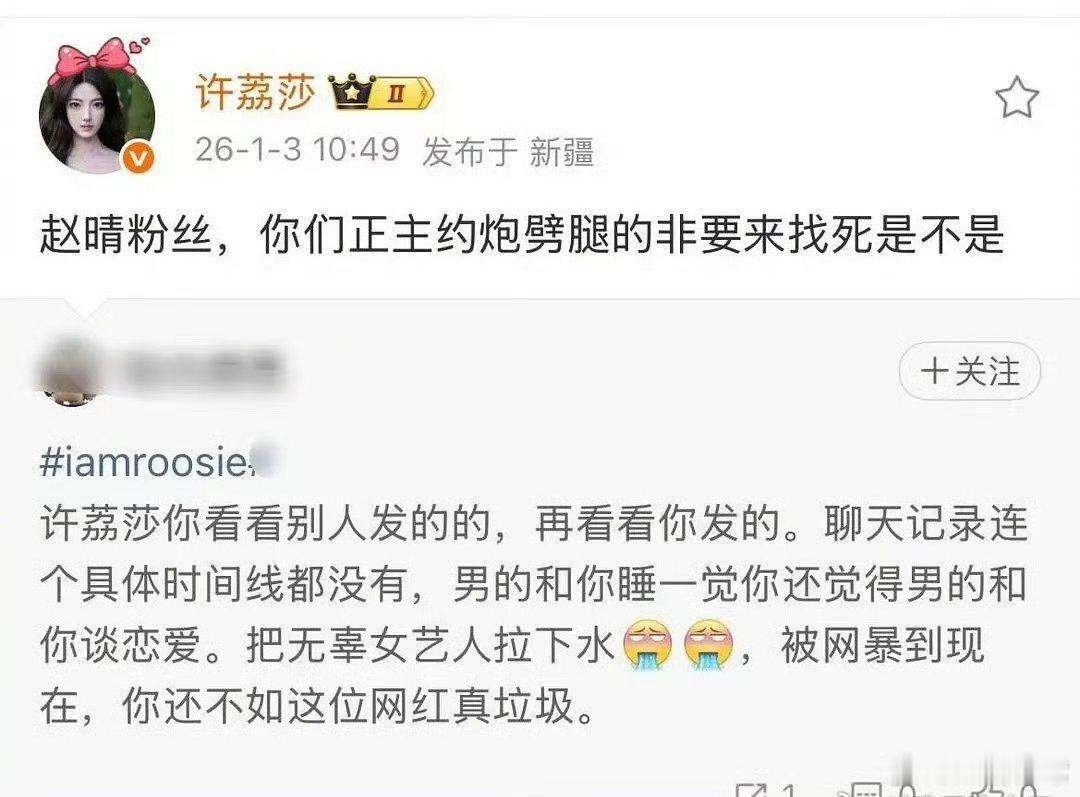Tap the orange V verified badge

coord(139,159)
